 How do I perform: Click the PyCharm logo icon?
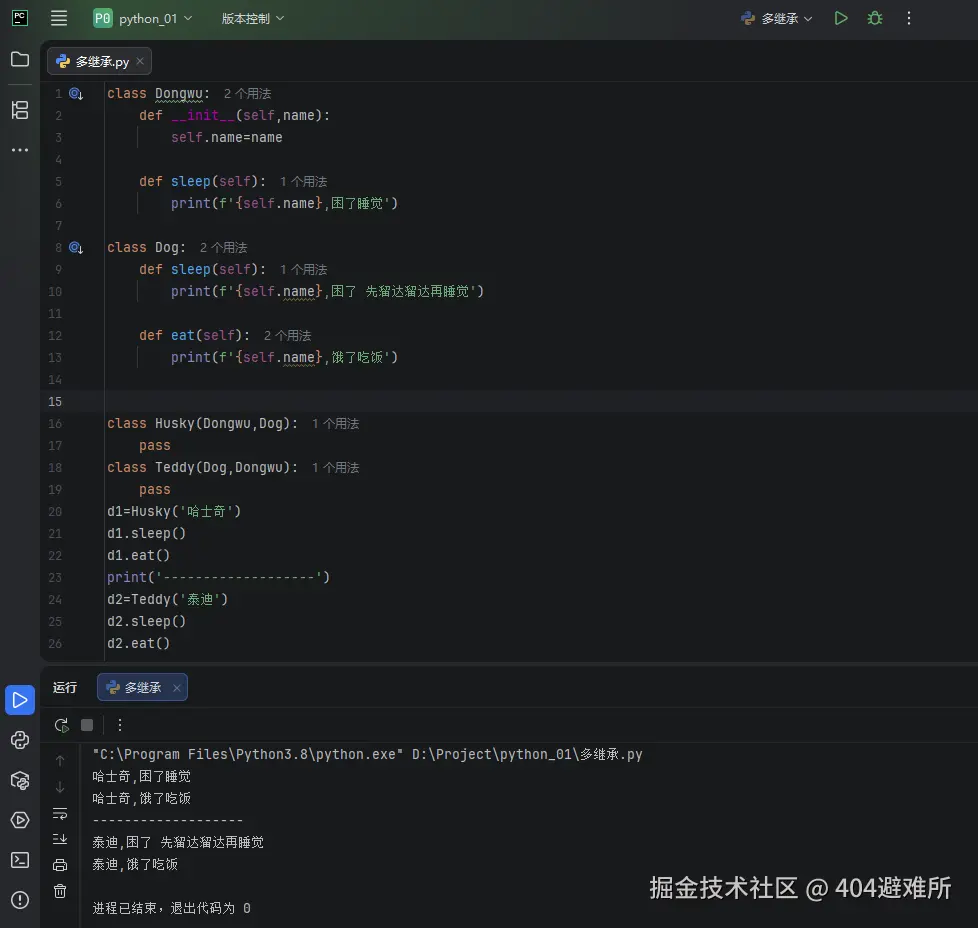coord(20,18)
